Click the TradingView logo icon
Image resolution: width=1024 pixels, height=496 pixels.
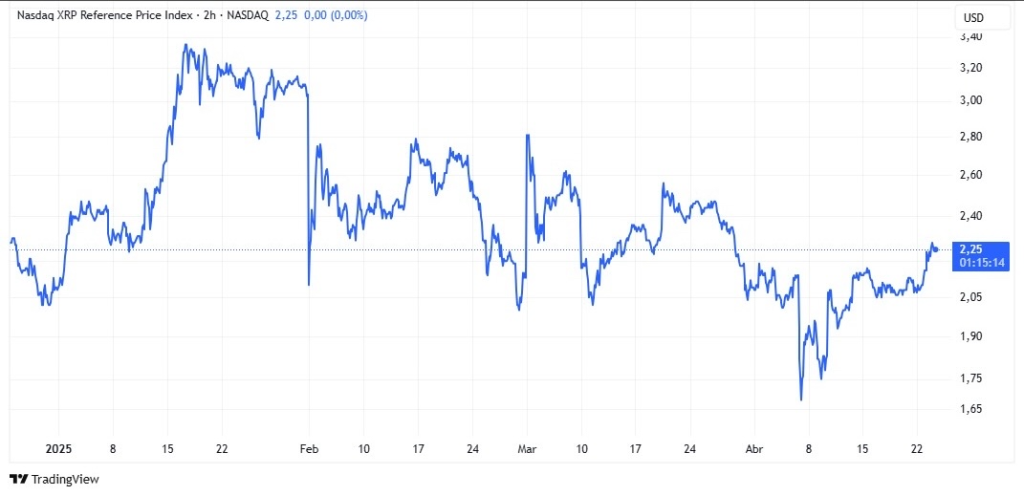coord(17,479)
